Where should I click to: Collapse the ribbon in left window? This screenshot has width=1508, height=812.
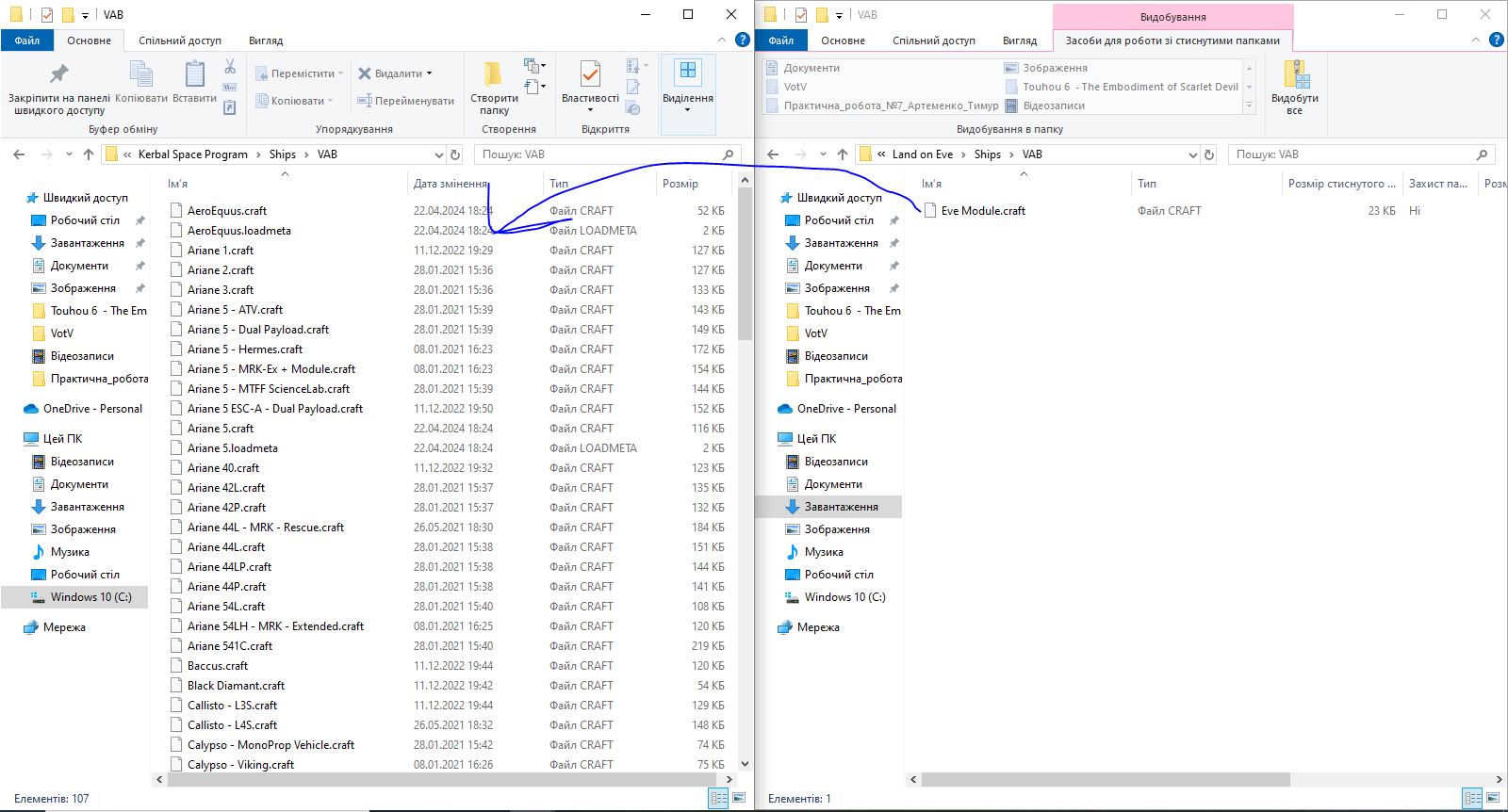(723, 40)
